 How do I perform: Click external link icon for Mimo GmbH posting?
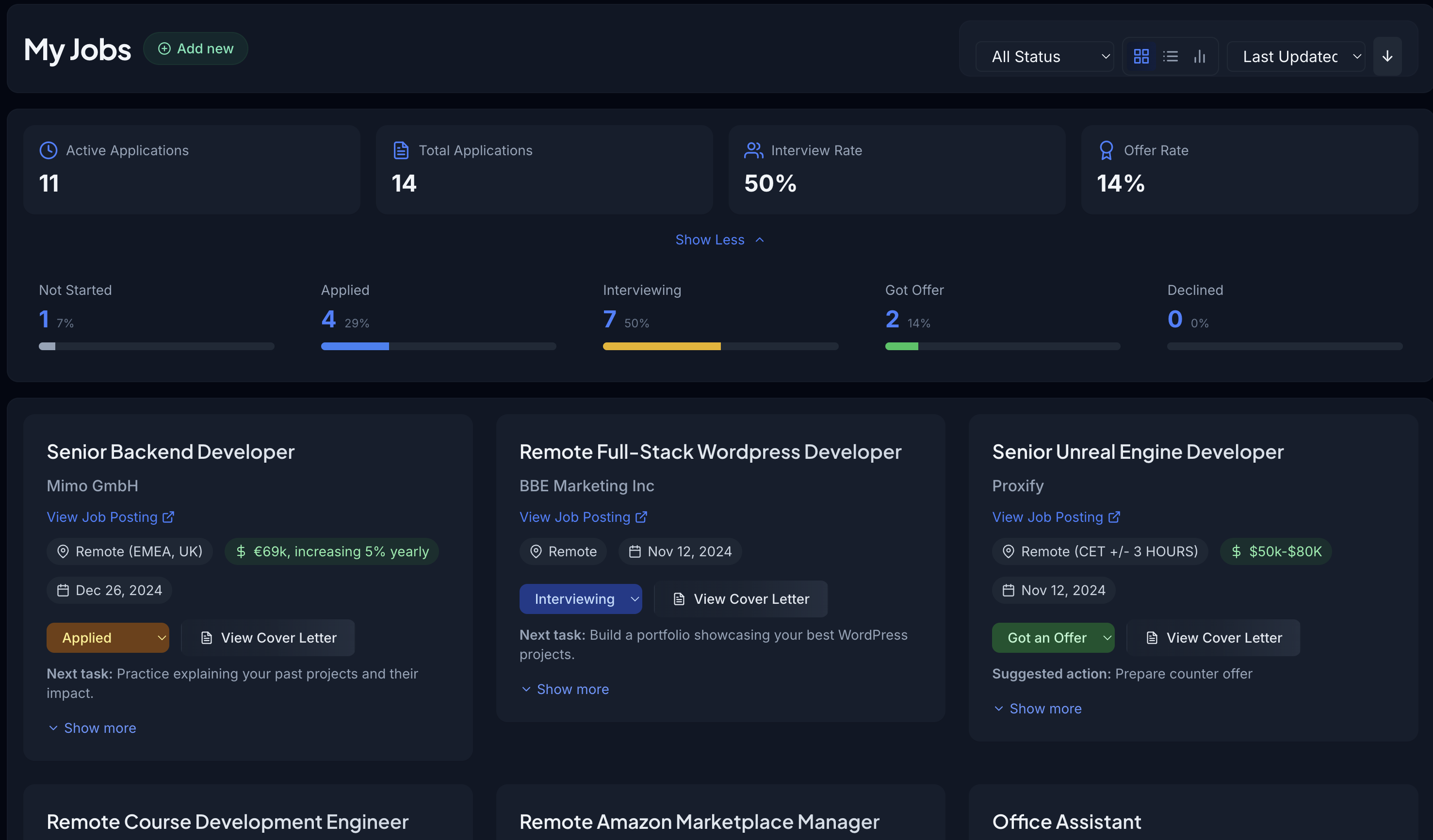coord(168,517)
